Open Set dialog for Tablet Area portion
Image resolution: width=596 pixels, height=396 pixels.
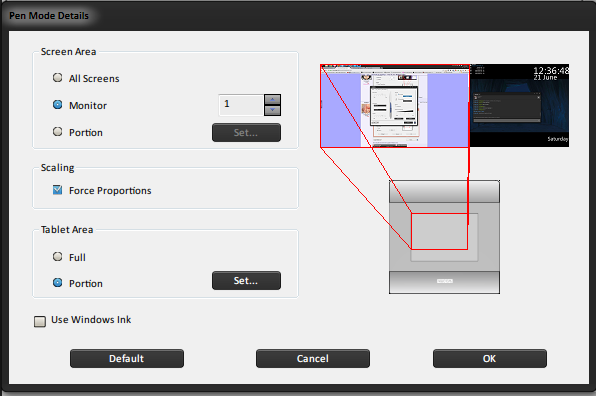coord(246,280)
